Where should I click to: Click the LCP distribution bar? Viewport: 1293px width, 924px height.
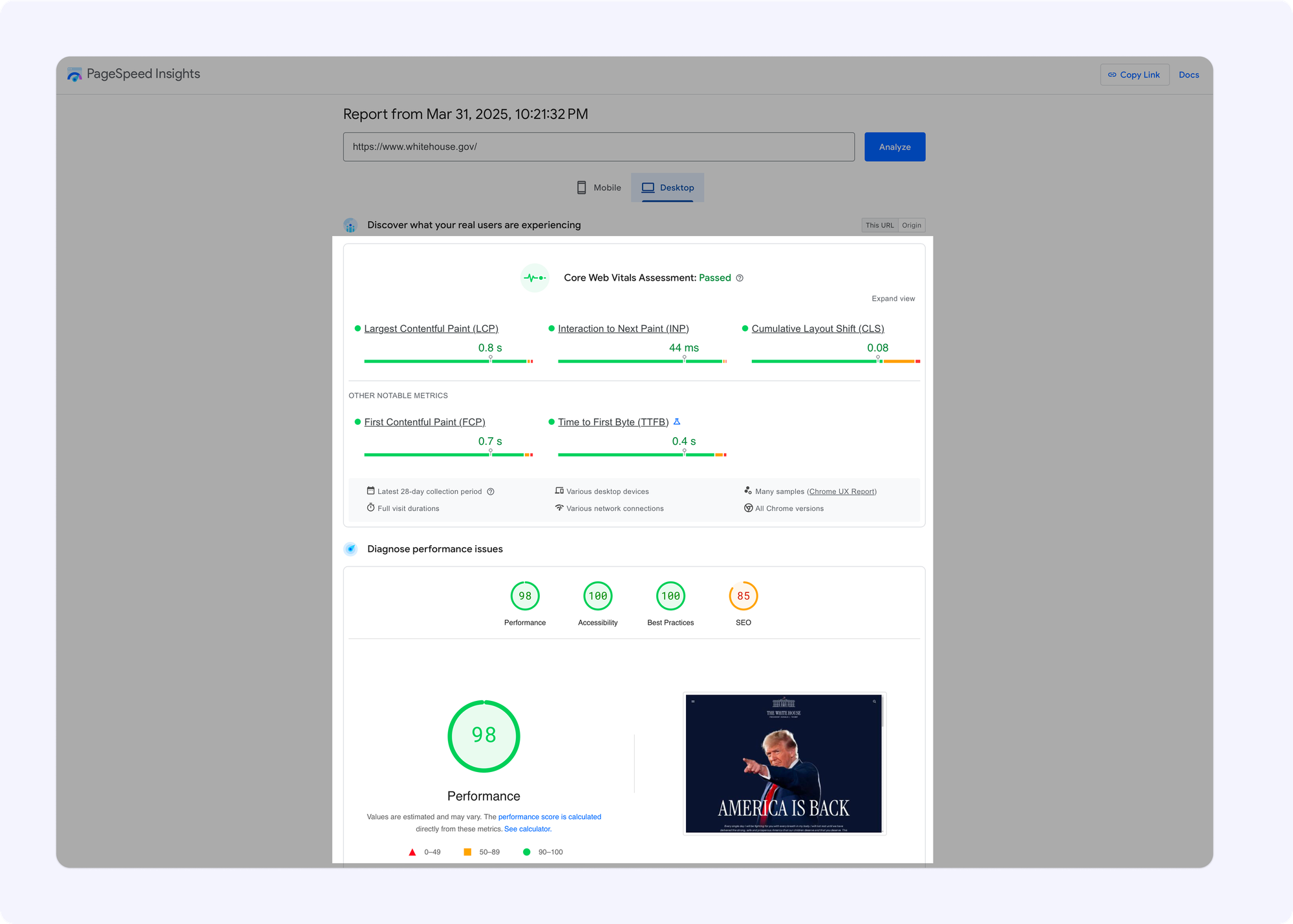click(448, 361)
